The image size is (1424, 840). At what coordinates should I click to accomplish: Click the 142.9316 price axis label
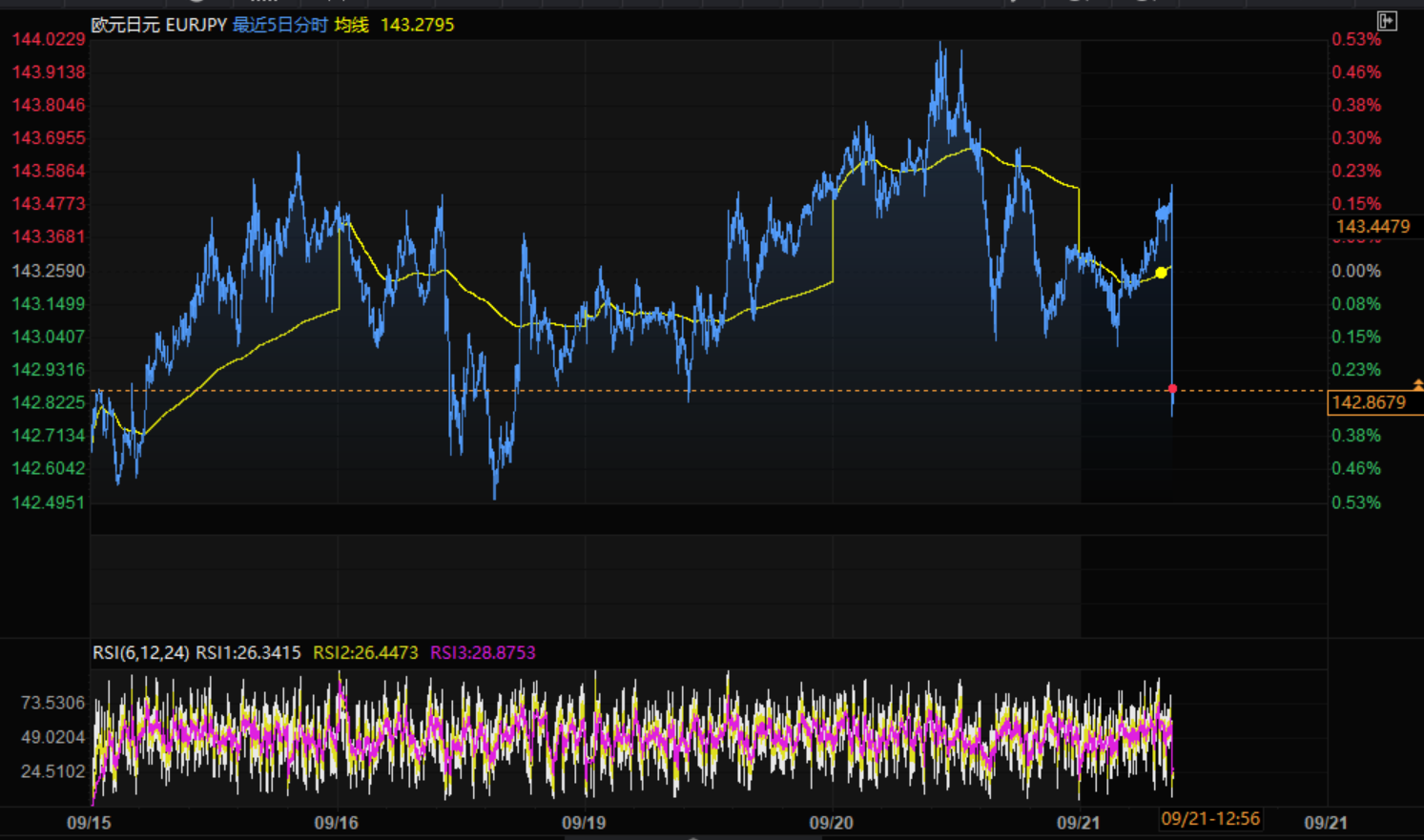49,370
